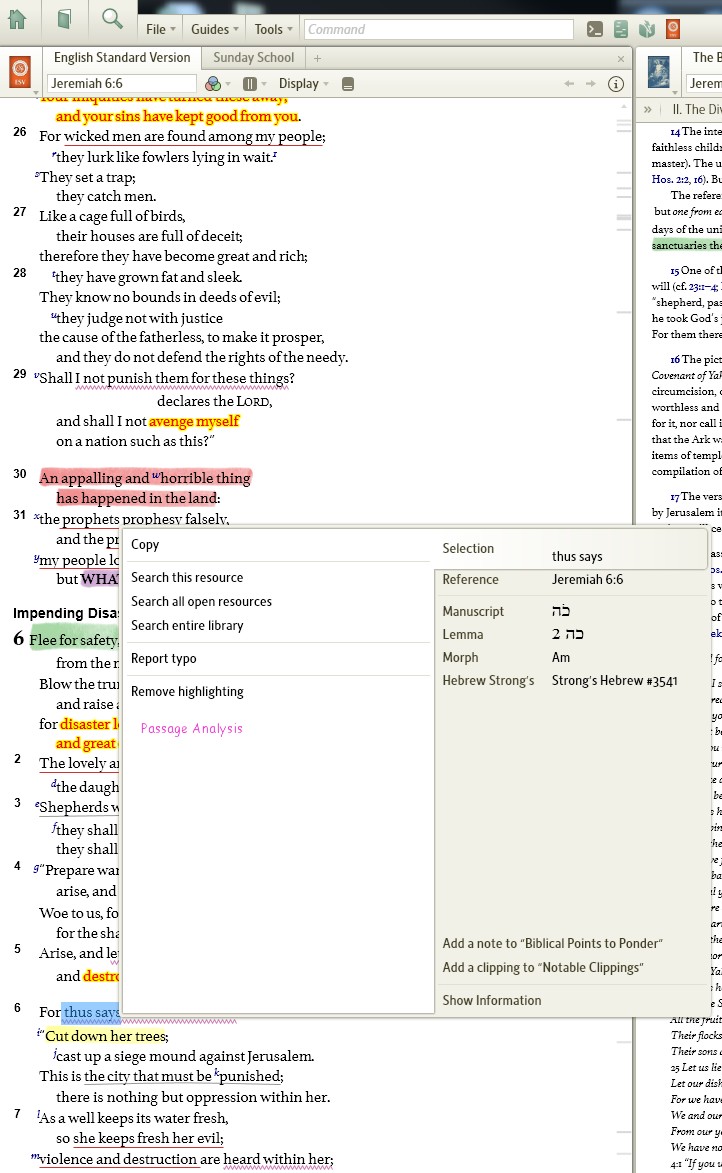Screen dimensions: 722x1173
Task: Click verse number 29
Action: 20,374
